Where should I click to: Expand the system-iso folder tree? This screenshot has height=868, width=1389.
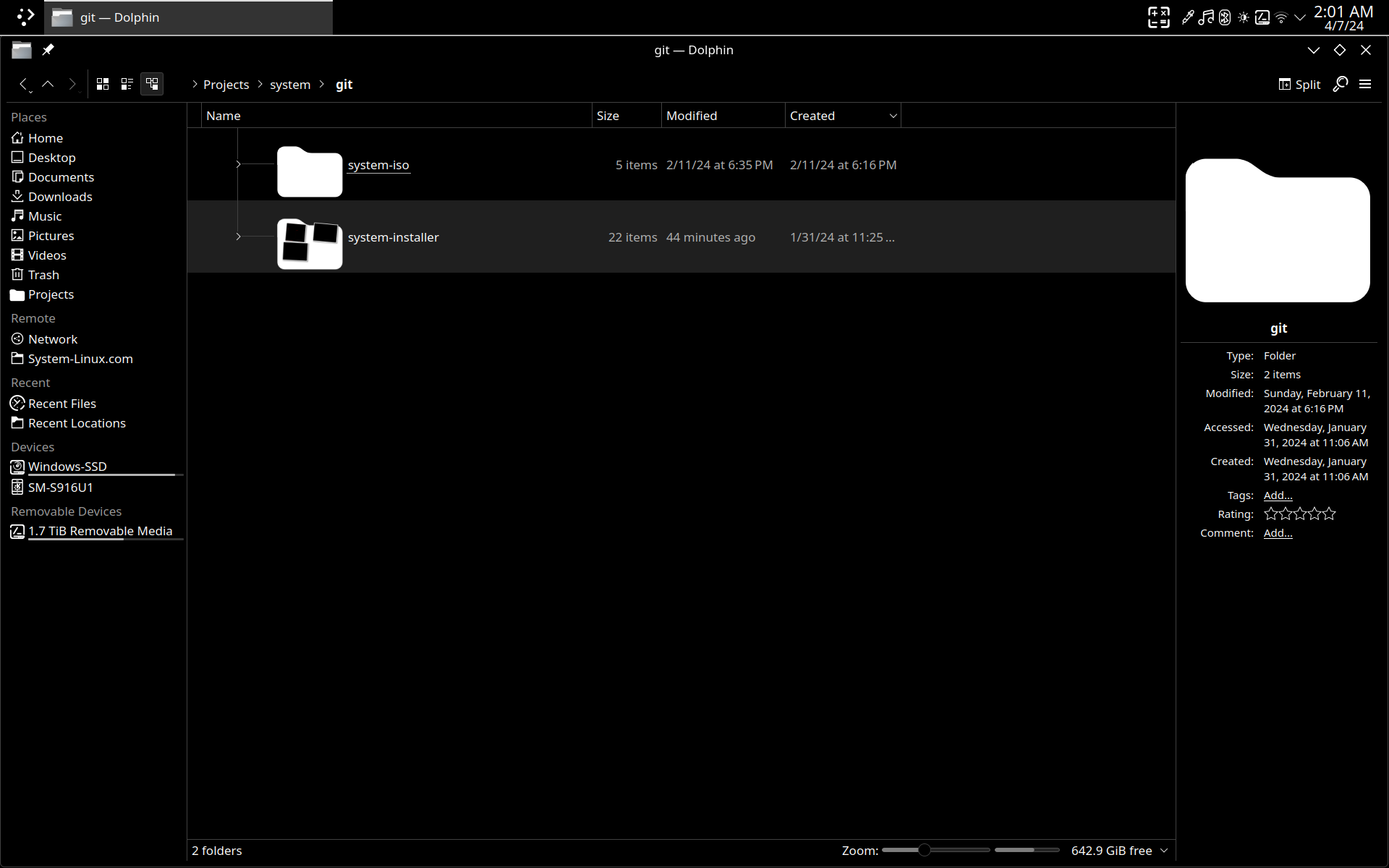click(238, 164)
